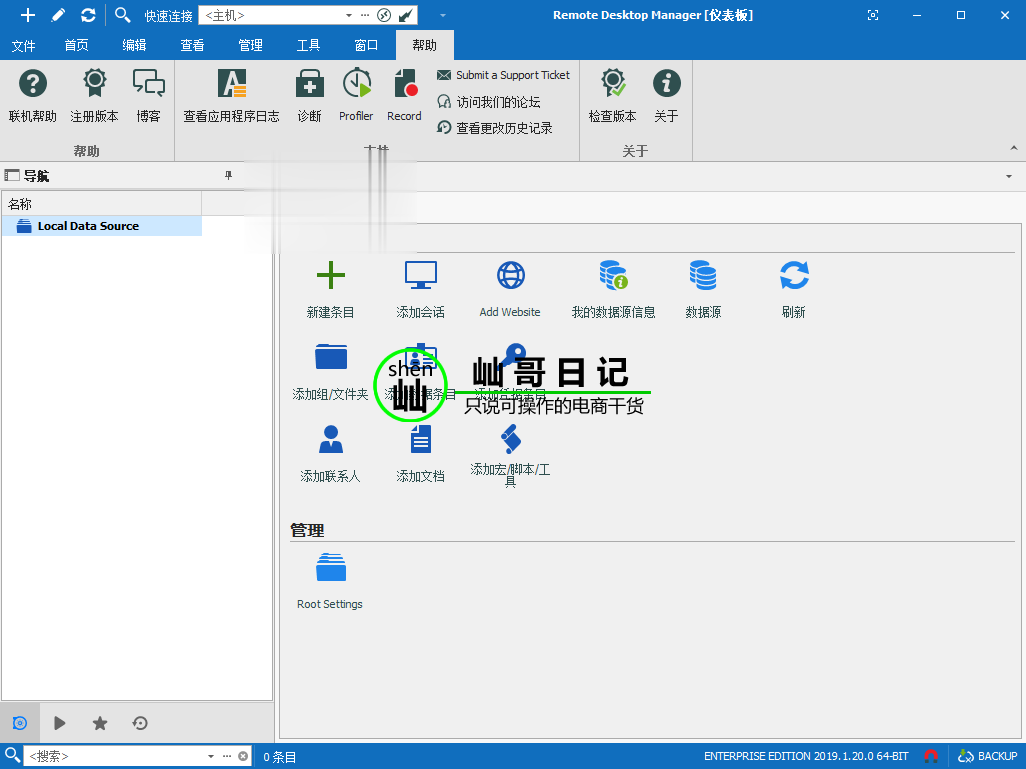Select the 帮助 ribbon tab
Image resolution: width=1026 pixels, height=769 pixels.
point(425,45)
